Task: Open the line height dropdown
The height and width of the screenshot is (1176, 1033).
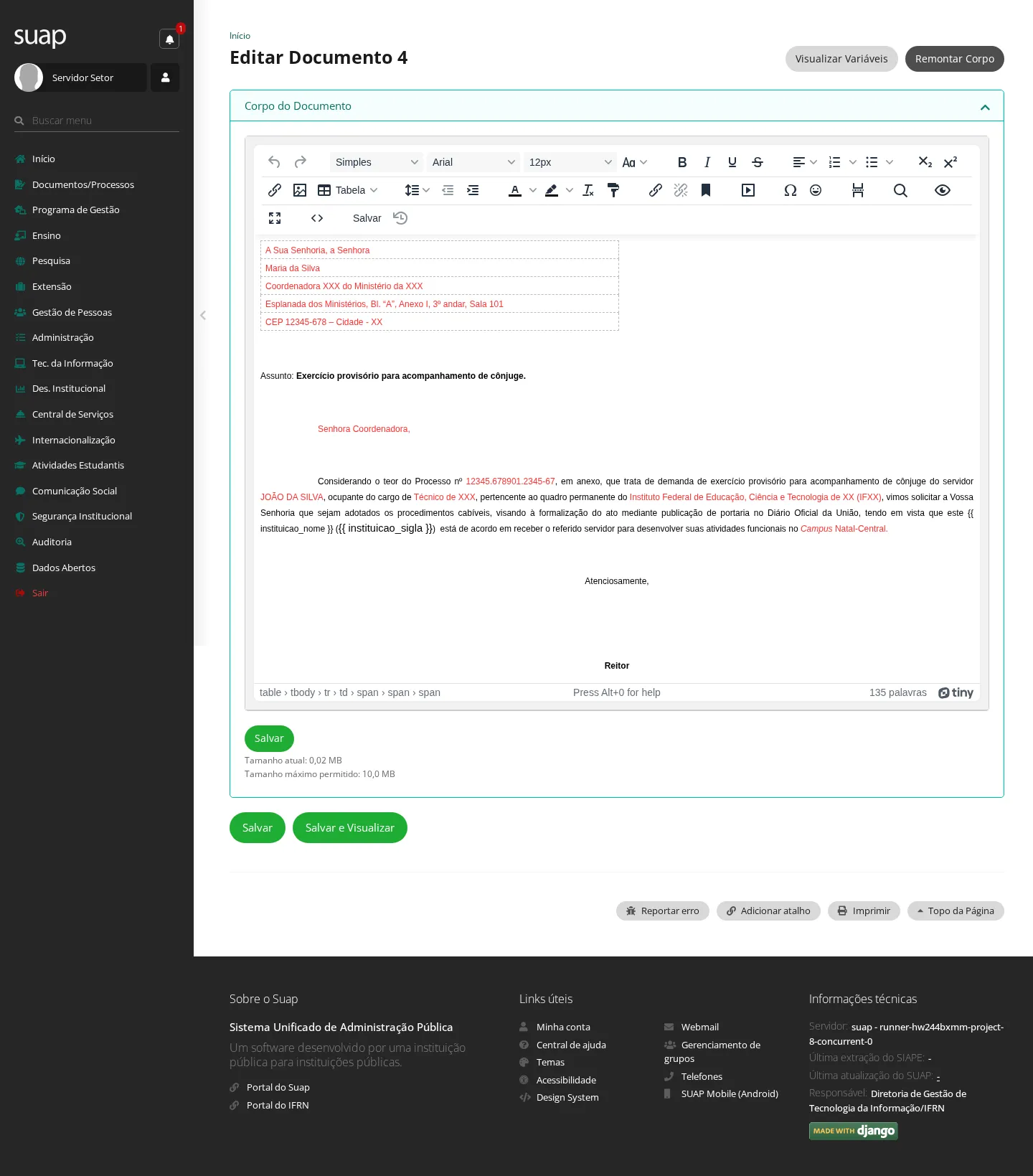Action: [x=417, y=190]
